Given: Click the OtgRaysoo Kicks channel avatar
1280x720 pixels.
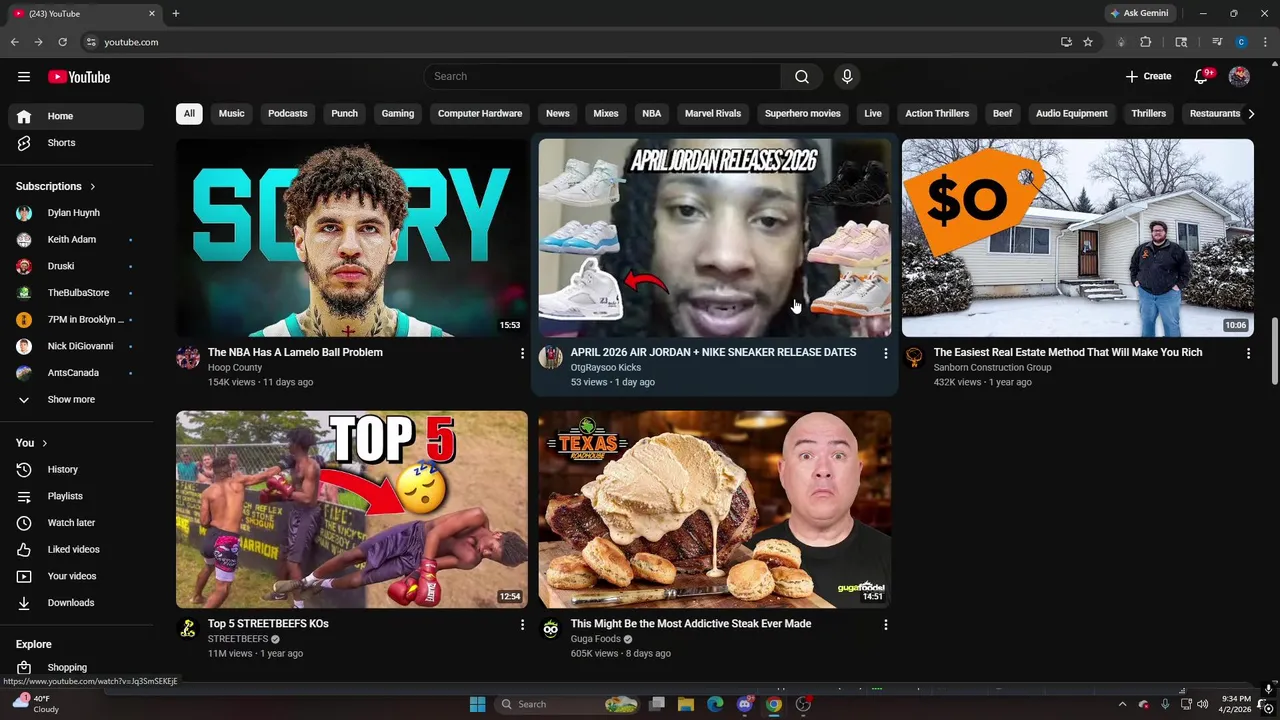Looking at the screenshot, I should tap(551, 358).
